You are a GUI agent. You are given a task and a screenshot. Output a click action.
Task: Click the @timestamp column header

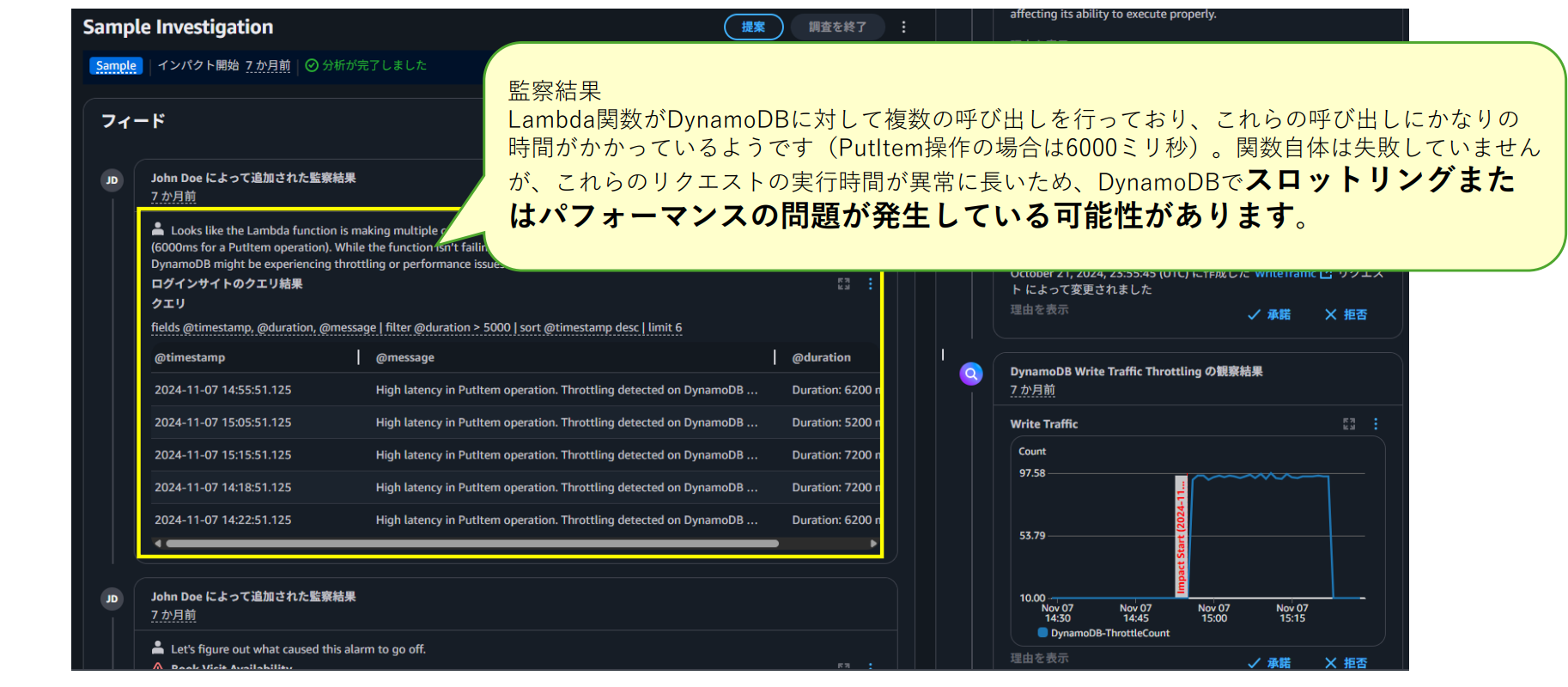pos(190,357)
